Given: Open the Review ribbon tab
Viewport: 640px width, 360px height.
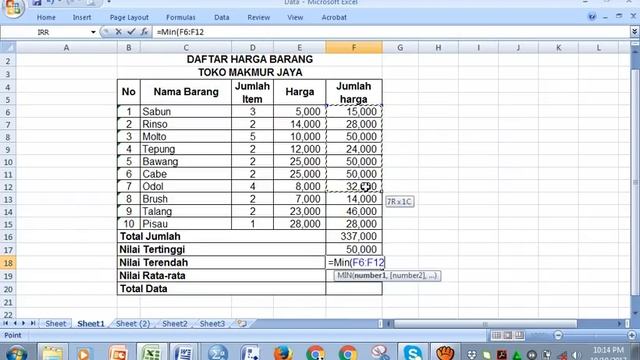Looking at the screenshot, I should click(x=258, y=18).
